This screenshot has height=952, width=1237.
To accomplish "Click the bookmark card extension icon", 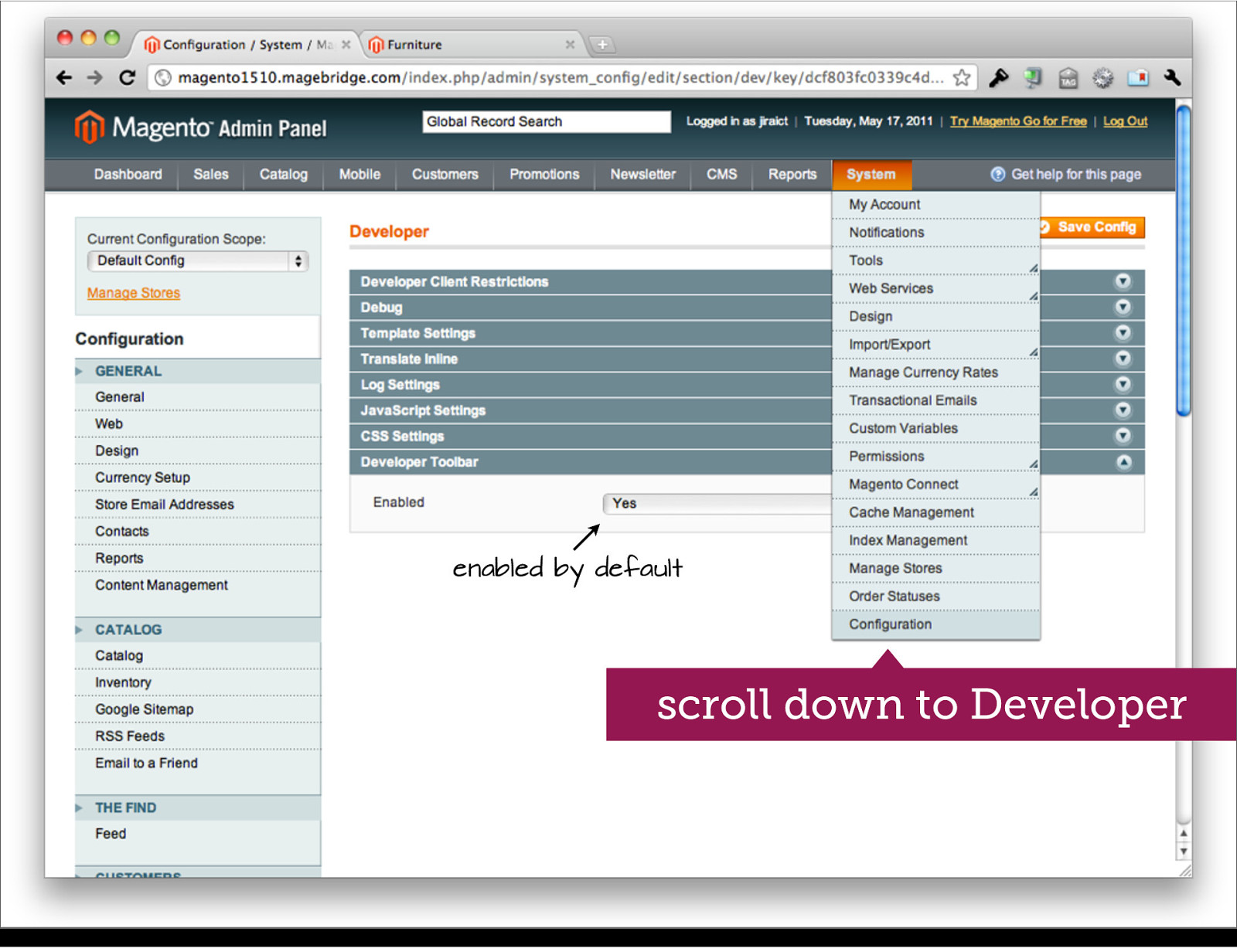I will (x=1137, y=78).
